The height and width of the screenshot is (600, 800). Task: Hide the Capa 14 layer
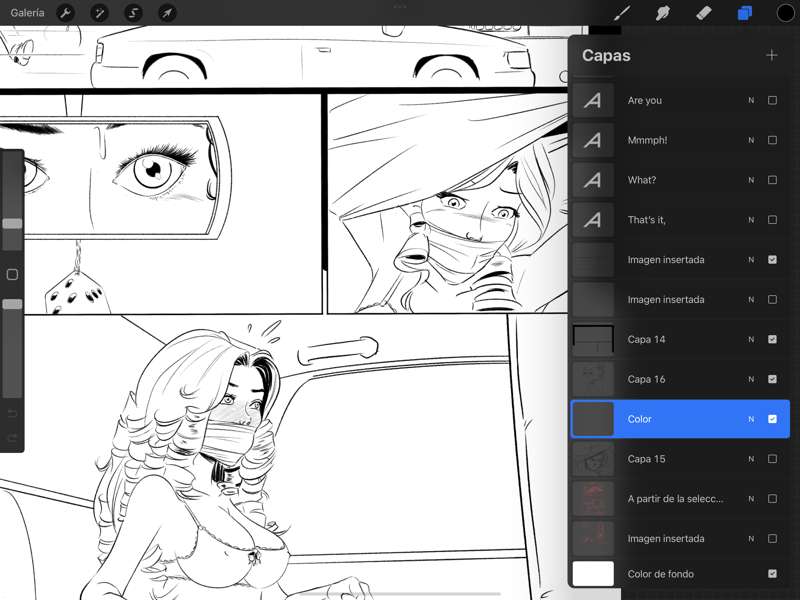(x=772, y=339)
